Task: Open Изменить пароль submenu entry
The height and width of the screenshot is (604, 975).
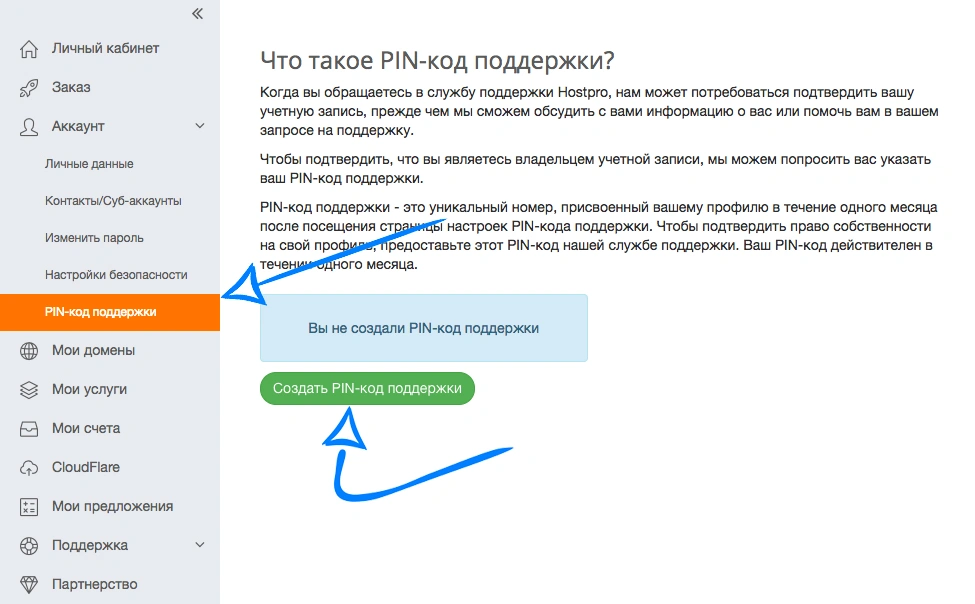Action: tap(94, 238)
